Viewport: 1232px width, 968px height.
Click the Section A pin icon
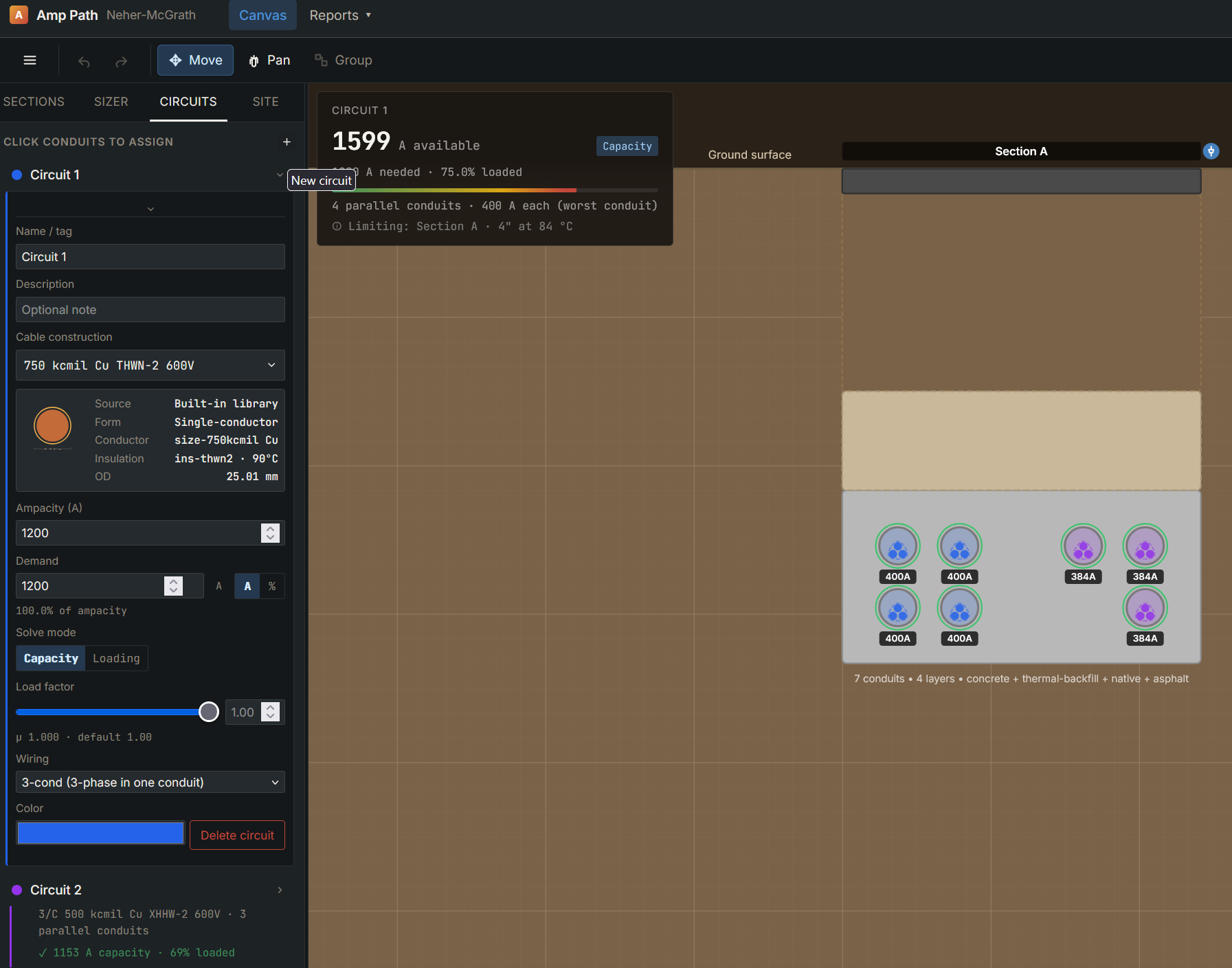coord(1211,151)
